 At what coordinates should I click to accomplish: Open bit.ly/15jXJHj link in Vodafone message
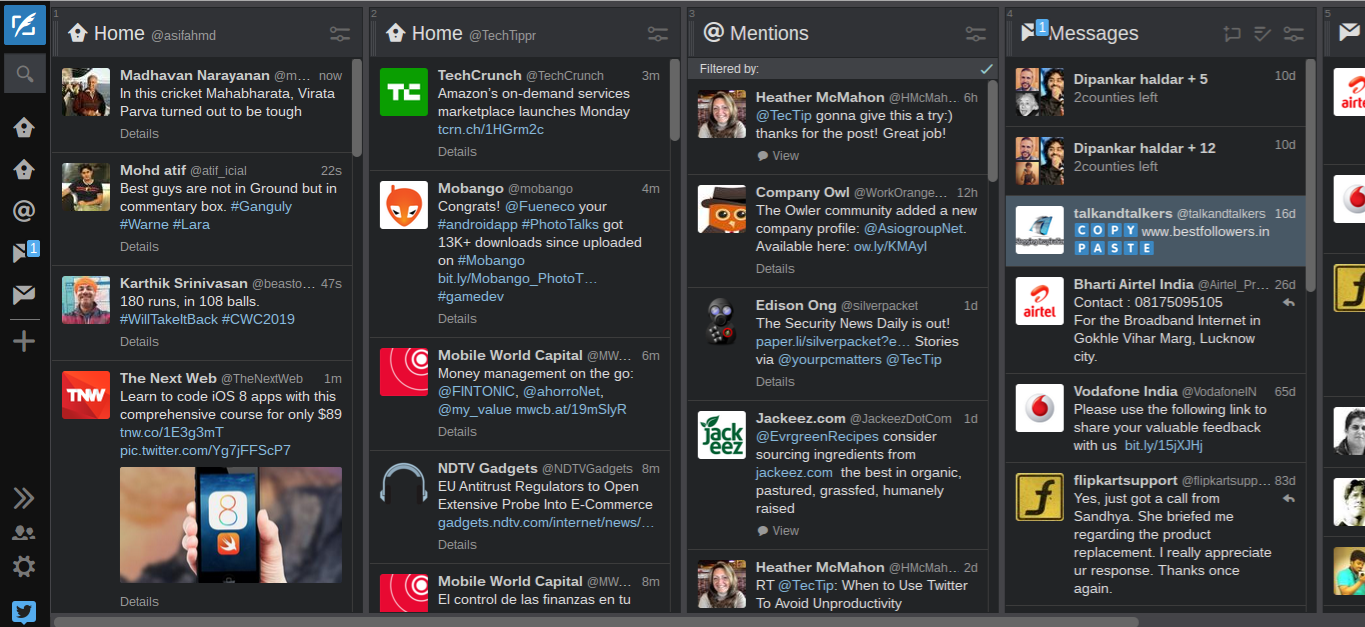click(1163, 445)
